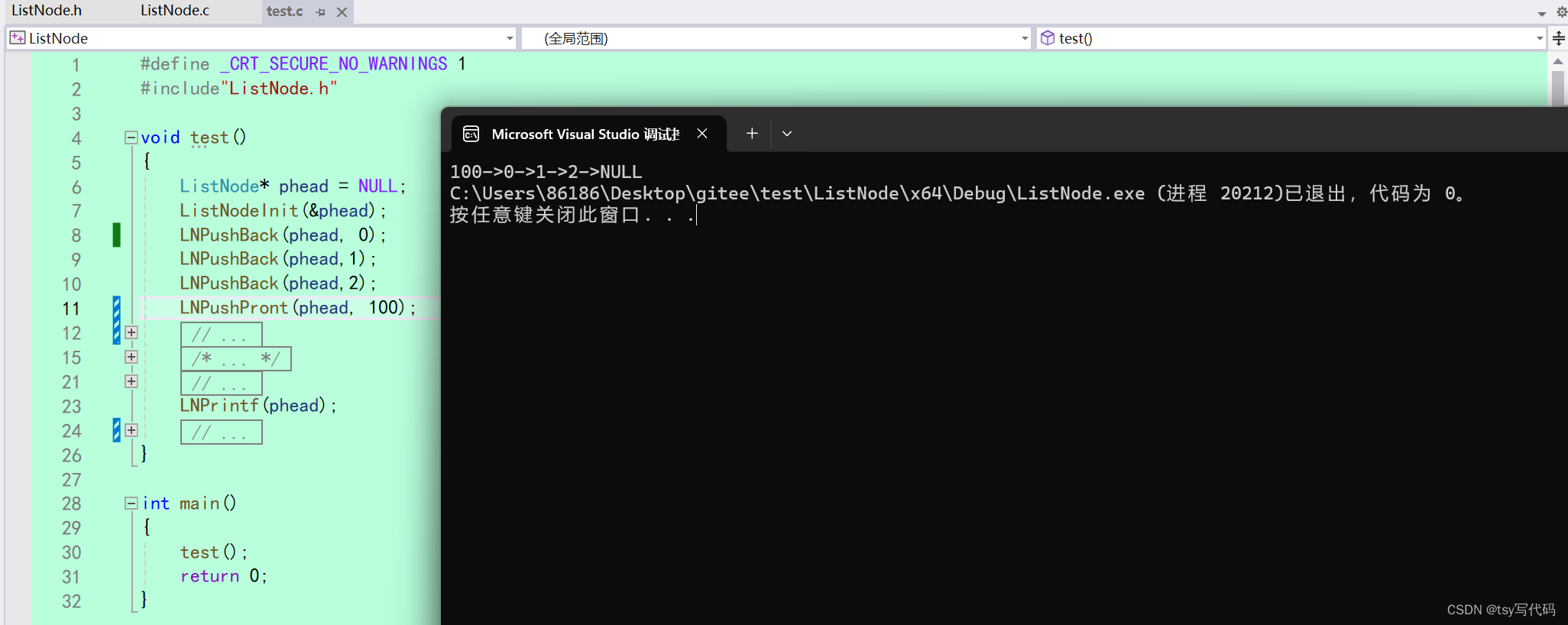
Task: Expand the collapsed block comment at line 15
Action: point(131,357)
